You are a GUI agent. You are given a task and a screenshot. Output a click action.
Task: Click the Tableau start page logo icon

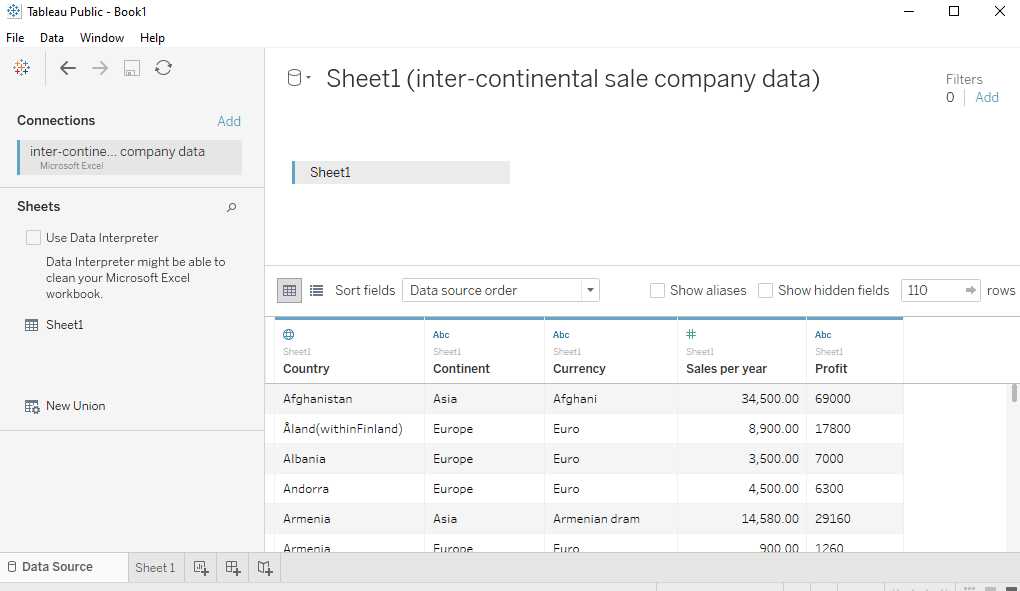click(21, 68)
